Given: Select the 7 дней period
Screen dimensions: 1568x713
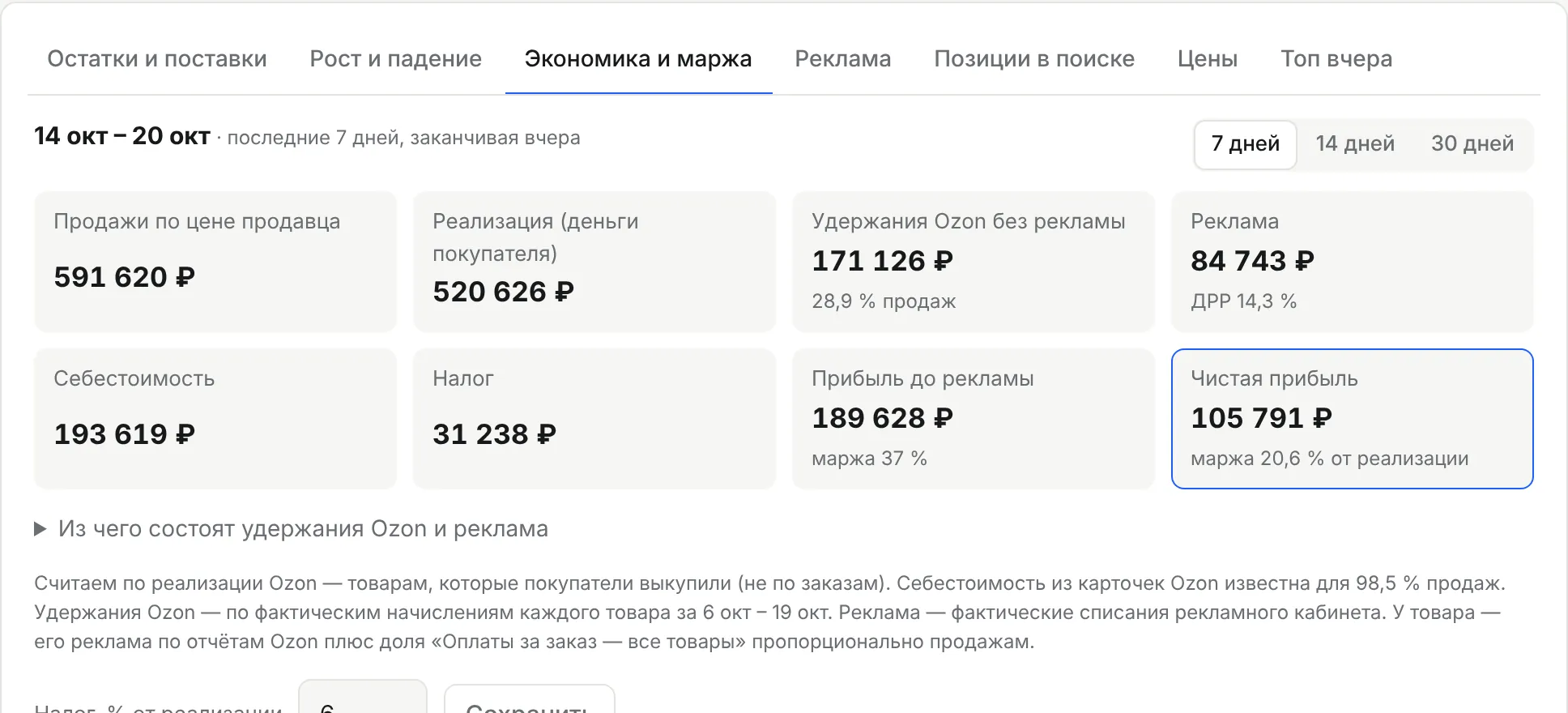Looking at the screenshot, I should click(x=1246, y=144).
